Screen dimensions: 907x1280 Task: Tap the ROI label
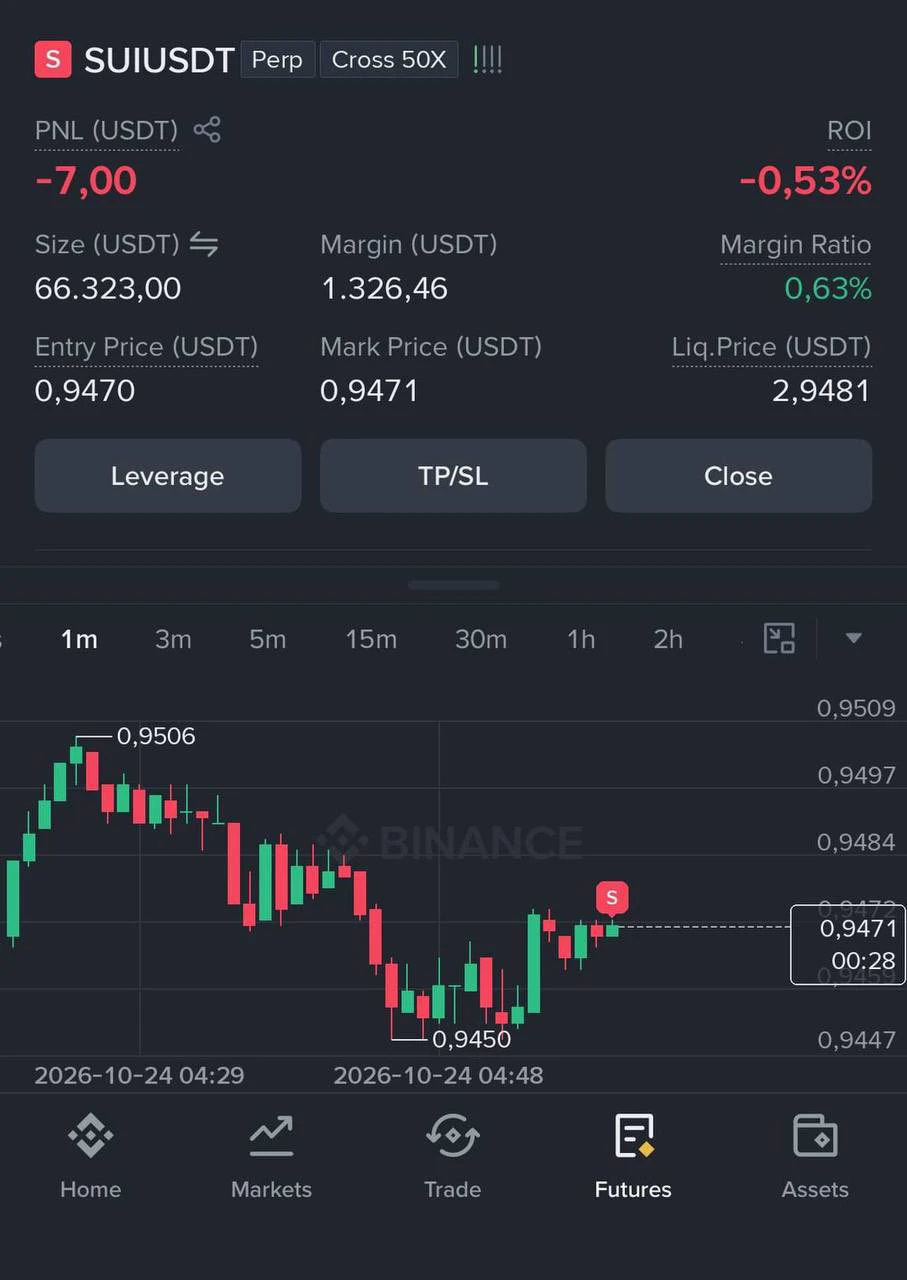(x=849, y=131)
